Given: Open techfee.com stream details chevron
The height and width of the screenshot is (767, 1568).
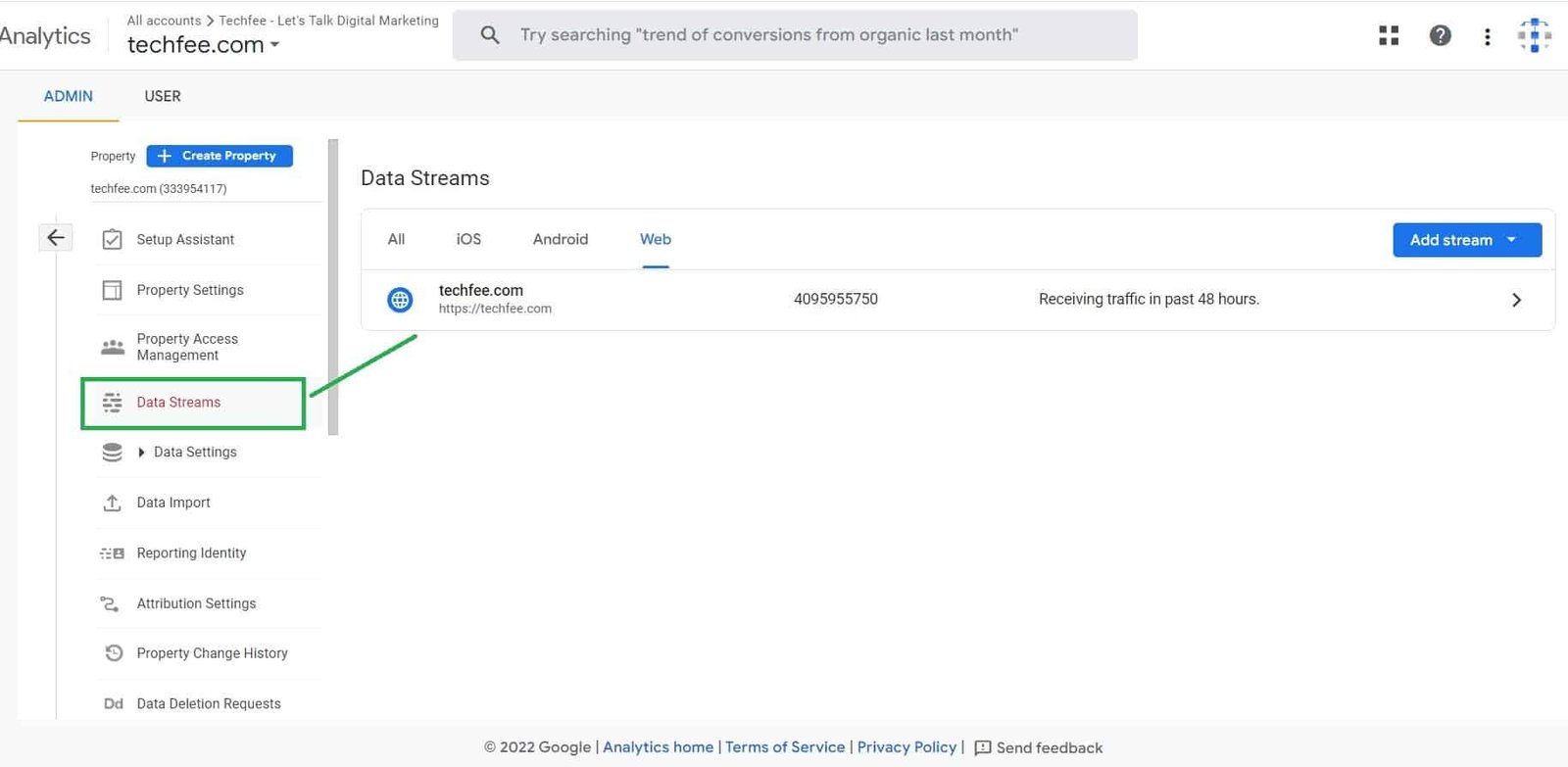Looking at the screenshot, I should (1516, 300).
